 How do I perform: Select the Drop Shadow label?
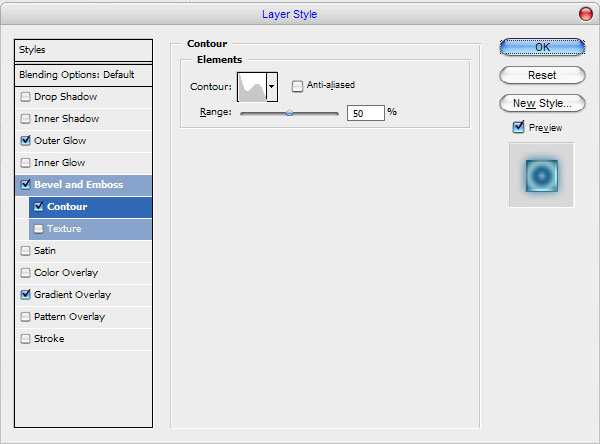tap(65, 96)
